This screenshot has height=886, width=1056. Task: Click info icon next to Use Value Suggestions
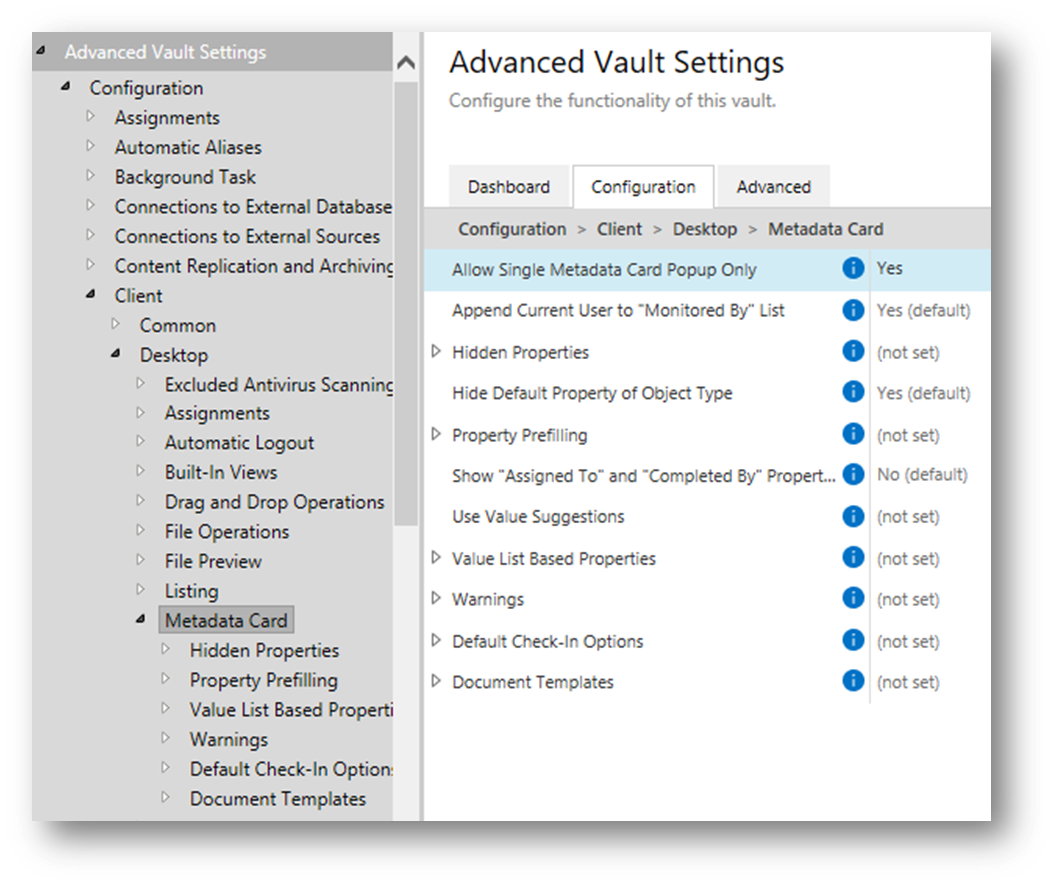tap(853, 516)
